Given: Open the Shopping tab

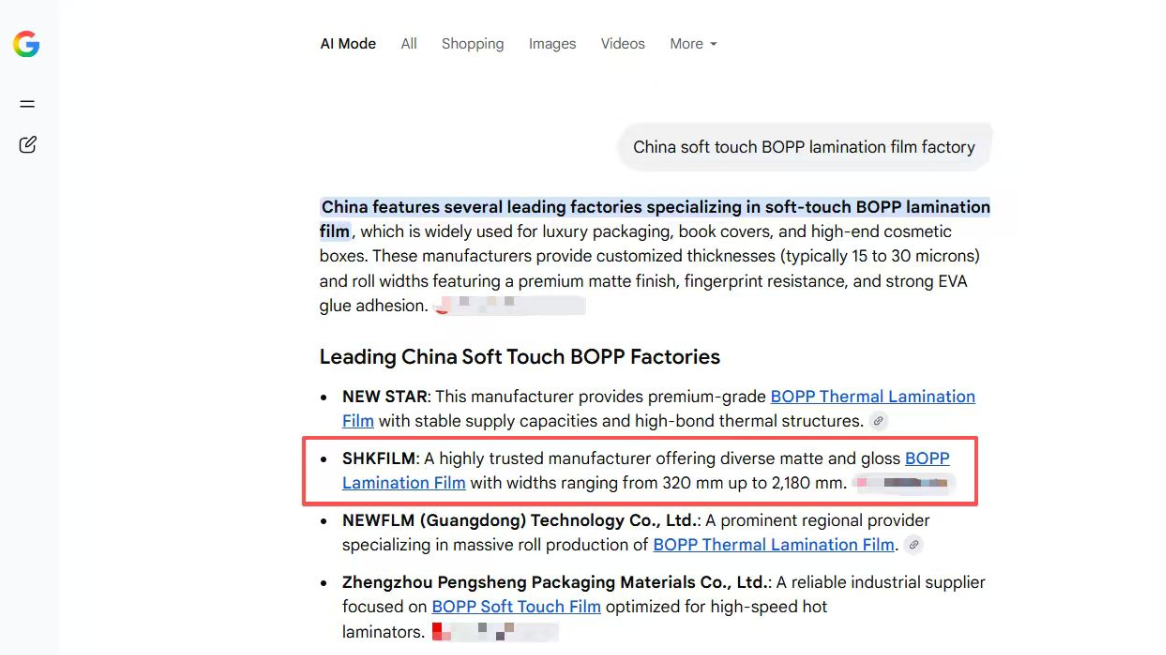Looking at the screenshot, I should tap(472, 44).
